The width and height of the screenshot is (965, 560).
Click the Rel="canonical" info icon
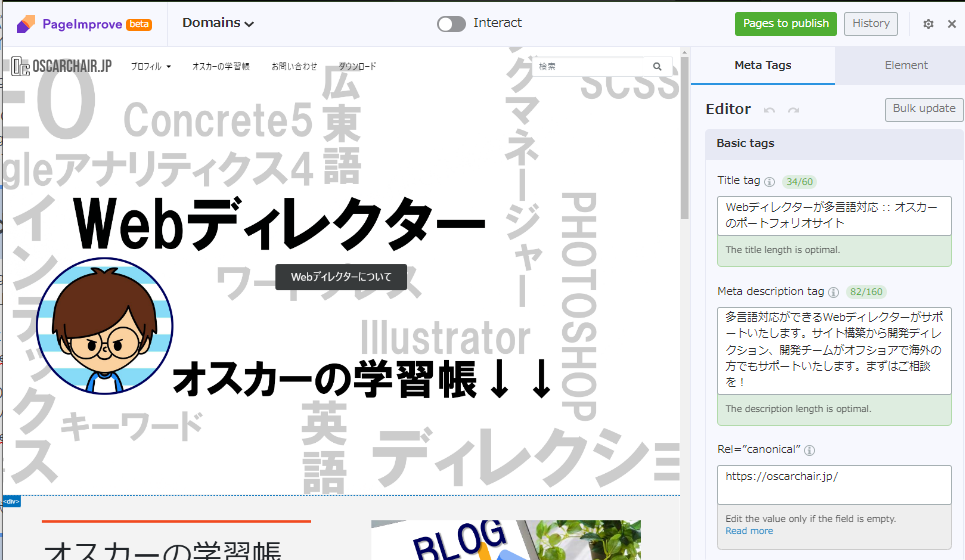[x=809, y=450]
